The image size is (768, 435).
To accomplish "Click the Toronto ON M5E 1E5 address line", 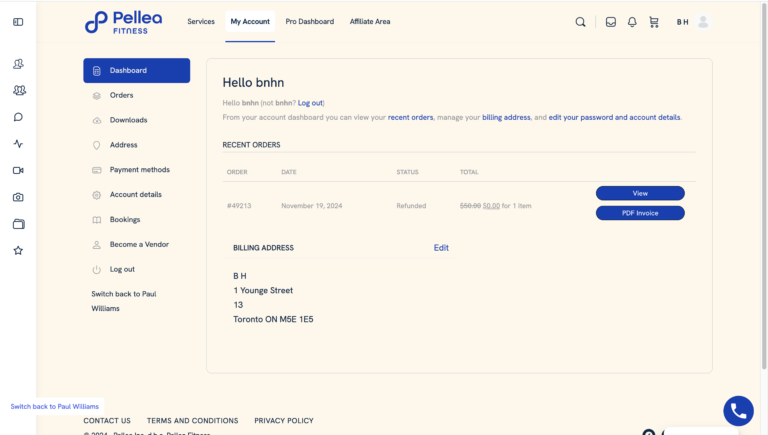I will (x=273, y=319).
